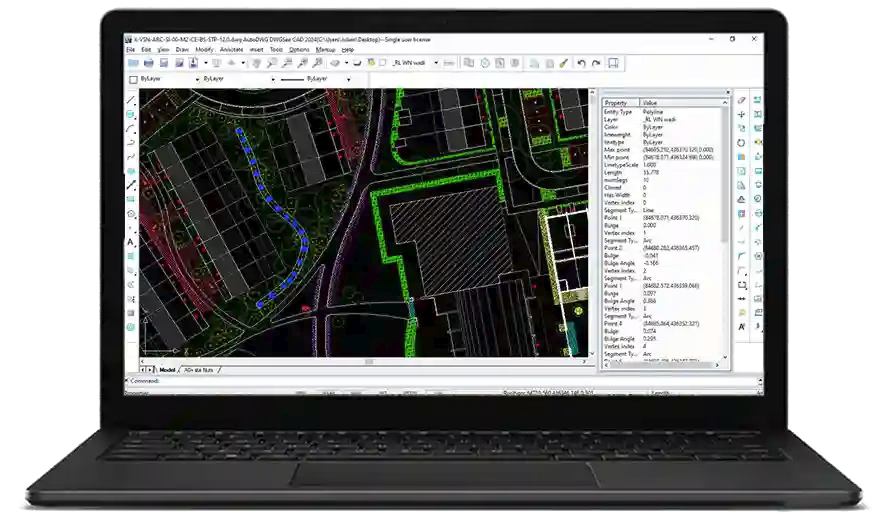888x518 pixels.
Task: Select the Stretch rectangle tool in right toolbar
Action: 742,285
